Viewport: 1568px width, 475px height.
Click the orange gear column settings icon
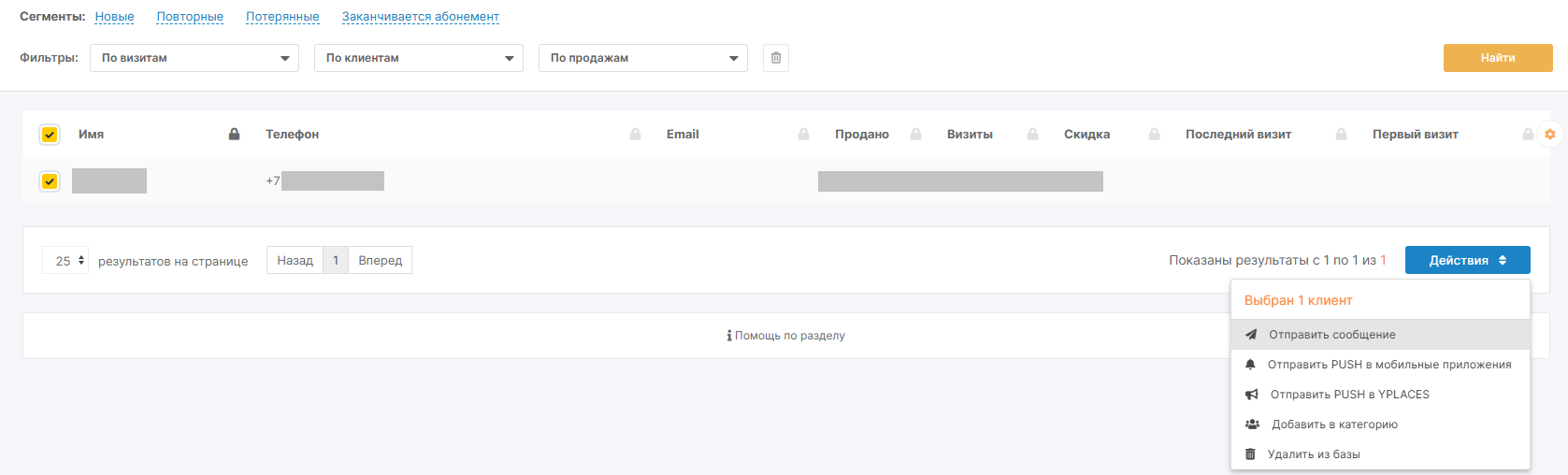1549,135
